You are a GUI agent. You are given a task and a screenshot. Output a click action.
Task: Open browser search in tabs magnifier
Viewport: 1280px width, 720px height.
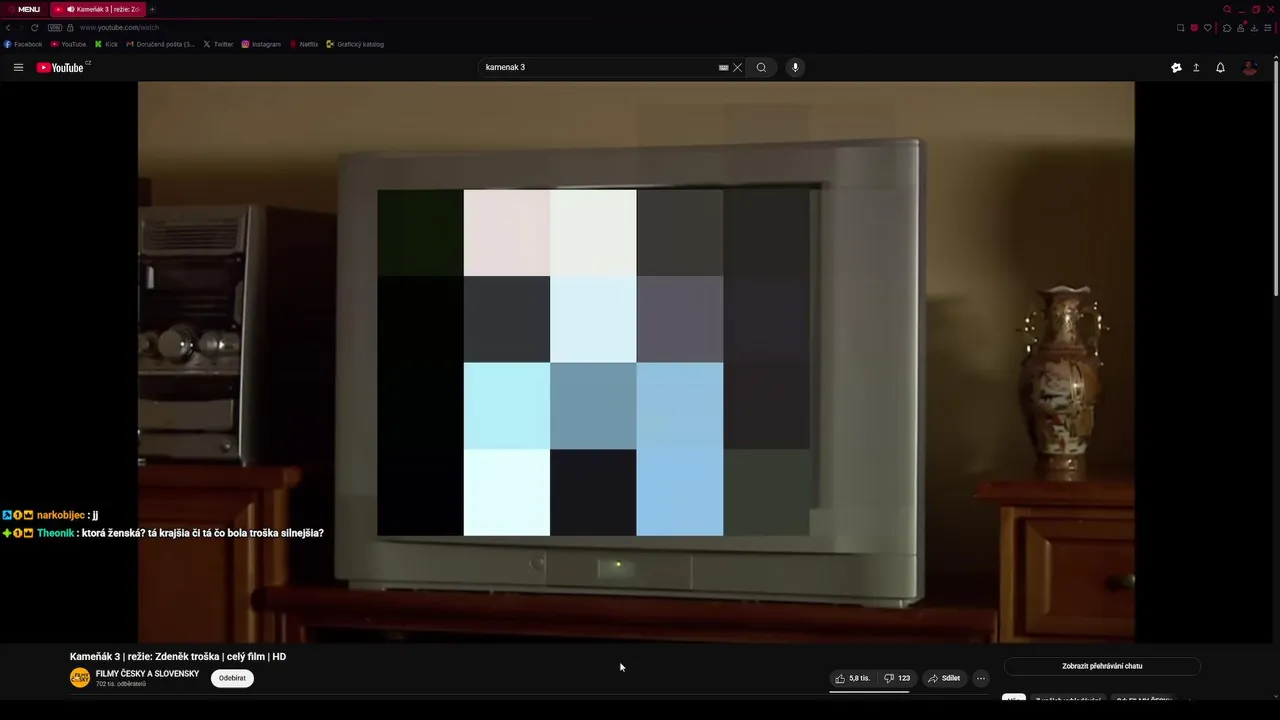[x=1227, y=9]
